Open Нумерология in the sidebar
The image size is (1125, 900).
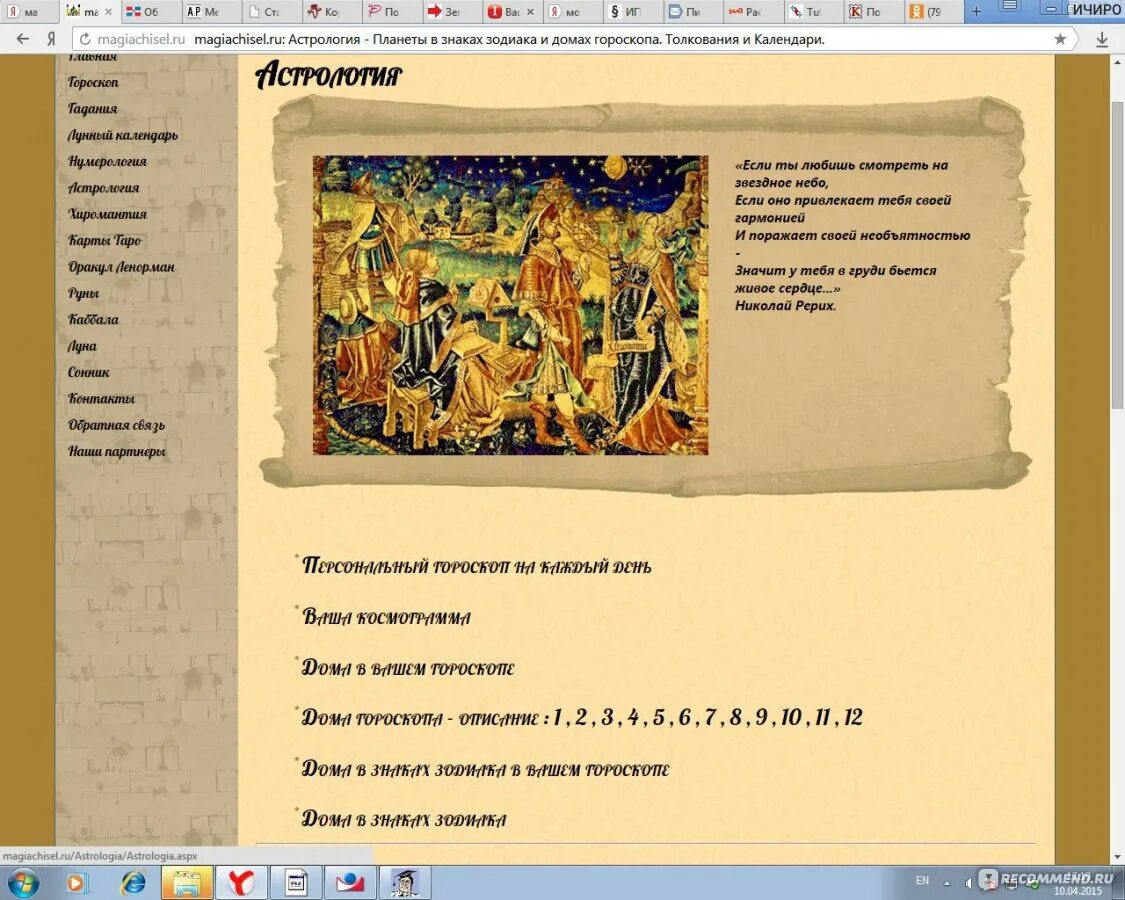pyautogui.click(x=107, y=161)
